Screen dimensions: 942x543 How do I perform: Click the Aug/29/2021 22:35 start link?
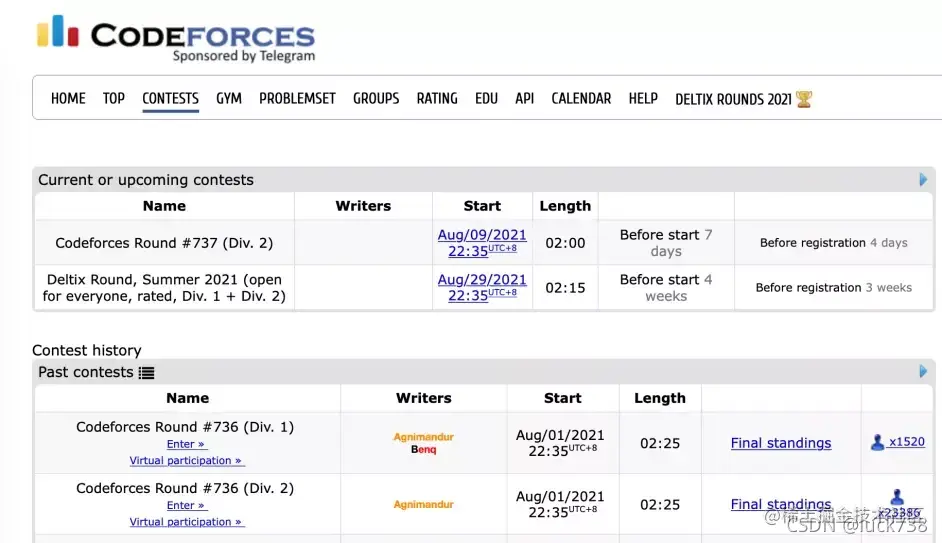(x=482, y=288)
